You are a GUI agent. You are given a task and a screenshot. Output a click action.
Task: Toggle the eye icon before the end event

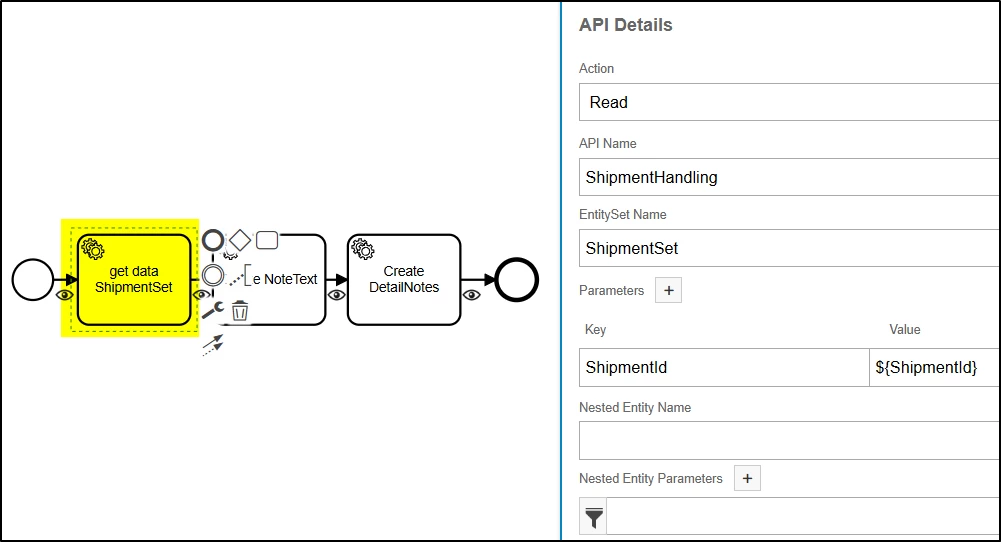click(472, 295)
